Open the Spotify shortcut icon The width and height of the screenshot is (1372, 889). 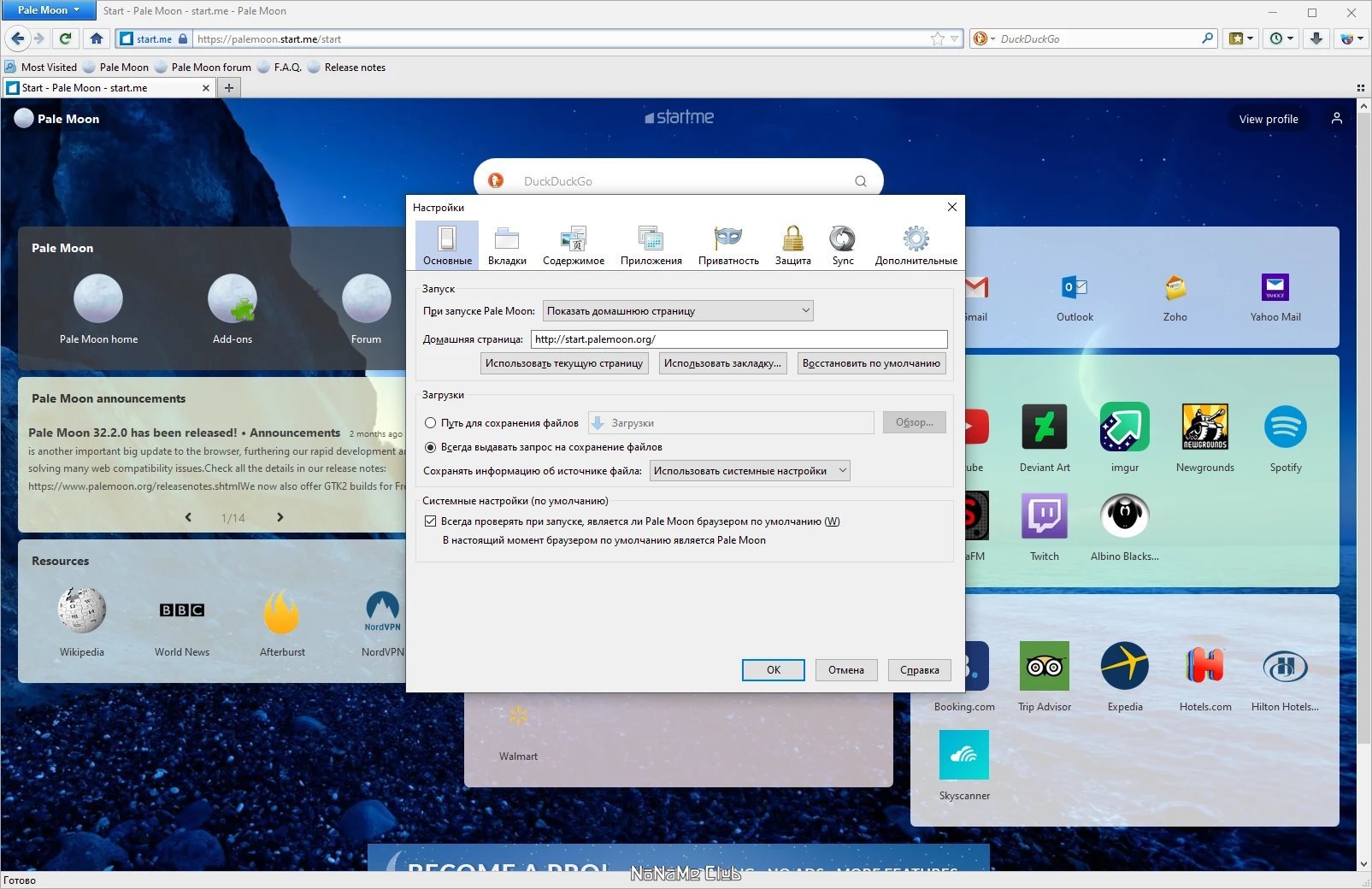[x=1285, y=427]
